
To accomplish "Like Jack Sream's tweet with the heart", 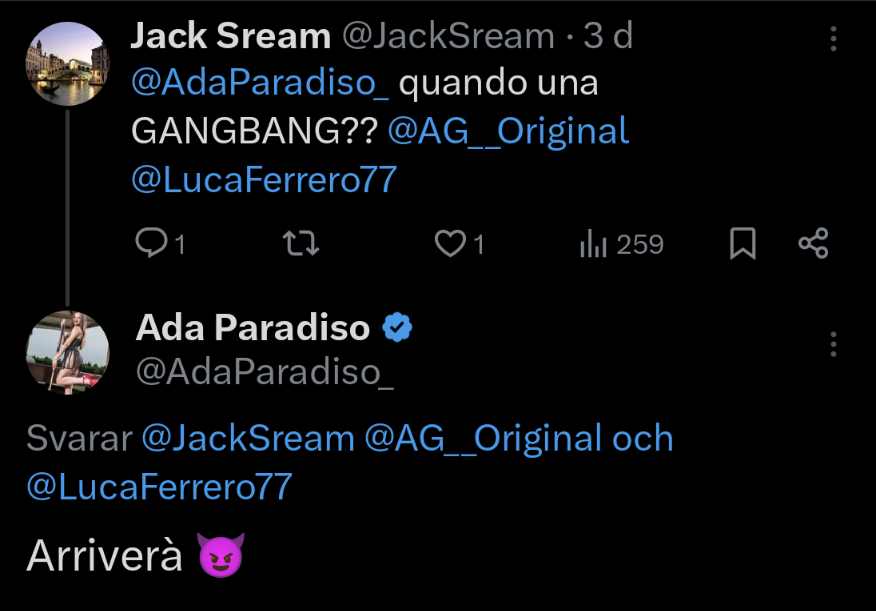I will 450,244.
